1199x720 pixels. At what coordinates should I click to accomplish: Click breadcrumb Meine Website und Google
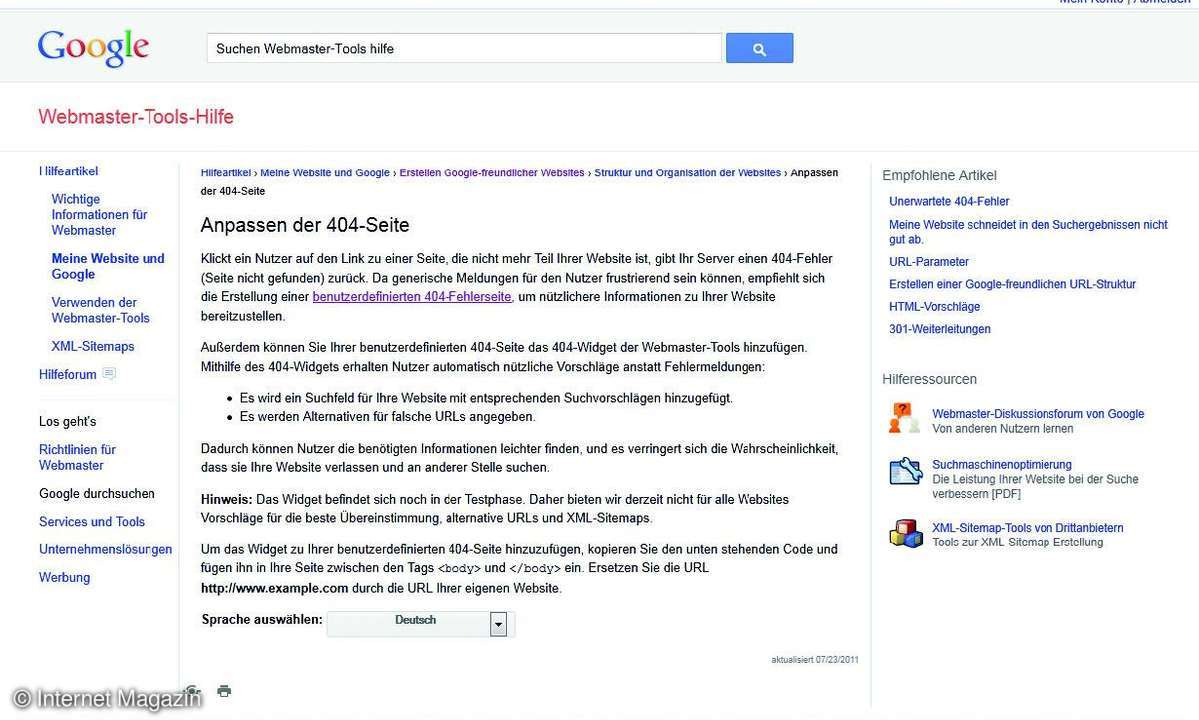325,173
